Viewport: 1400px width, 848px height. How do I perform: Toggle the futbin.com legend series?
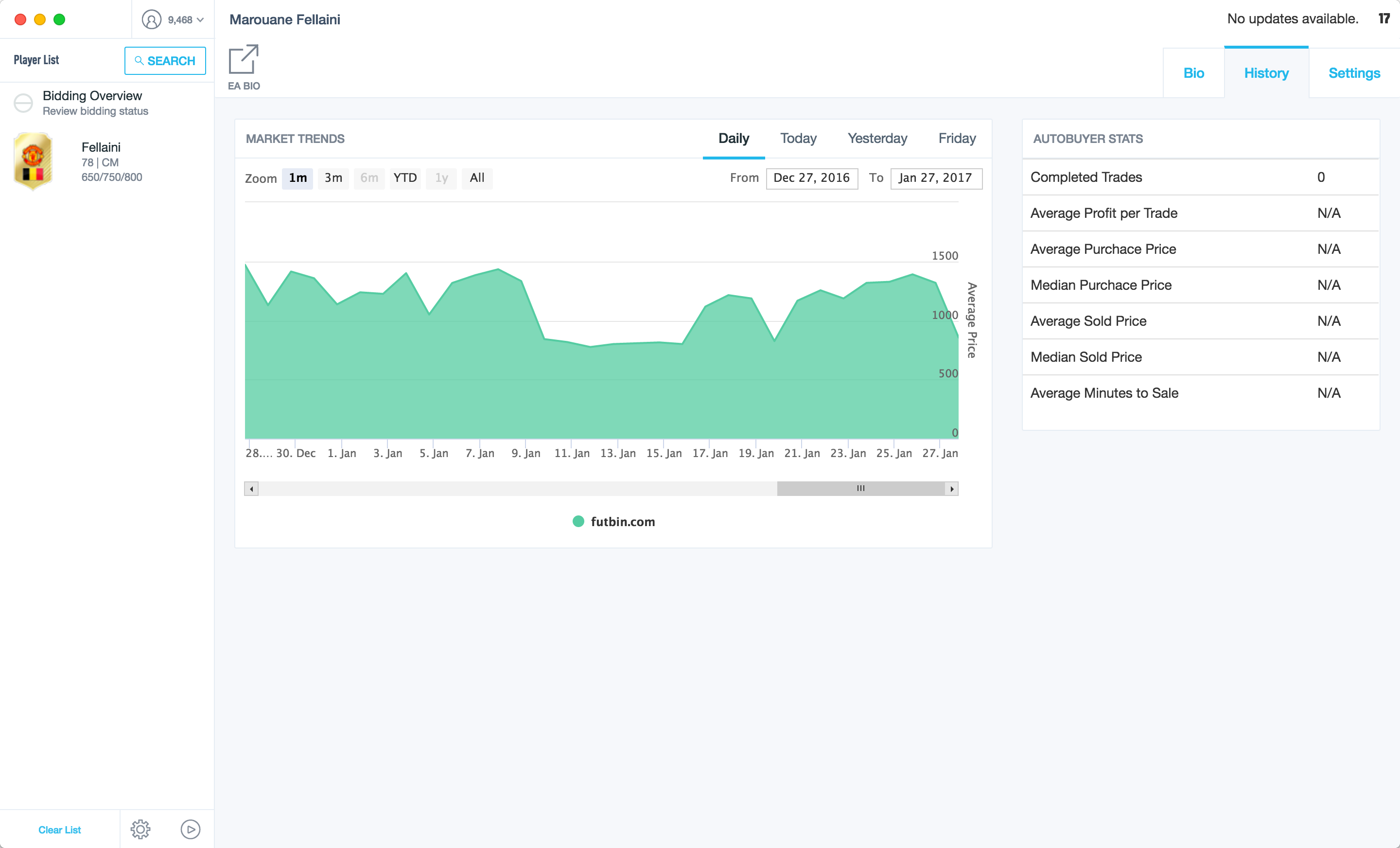613,522
